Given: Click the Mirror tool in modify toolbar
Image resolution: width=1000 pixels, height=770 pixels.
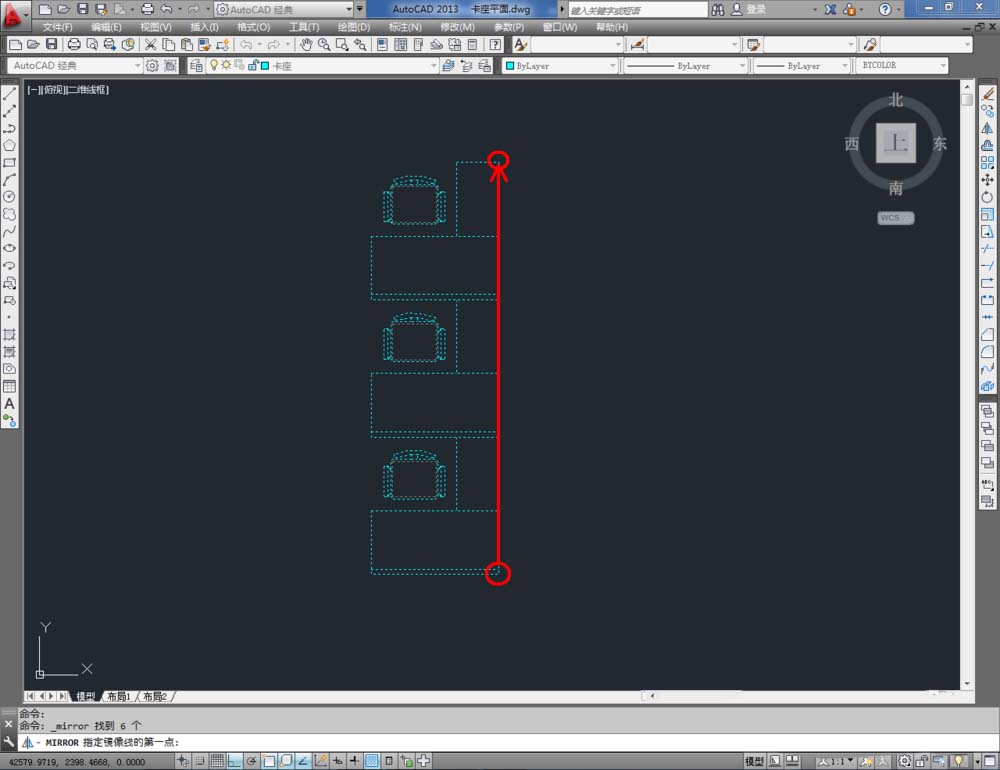Looking at the screenshot, I should [x=987, y=128].
